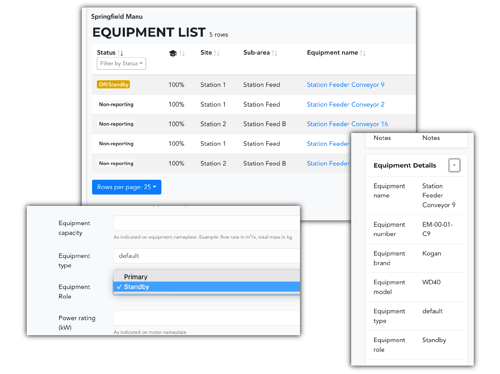Click the Status column header label
This screenshot has width=500, height=374.
[106, 53]
